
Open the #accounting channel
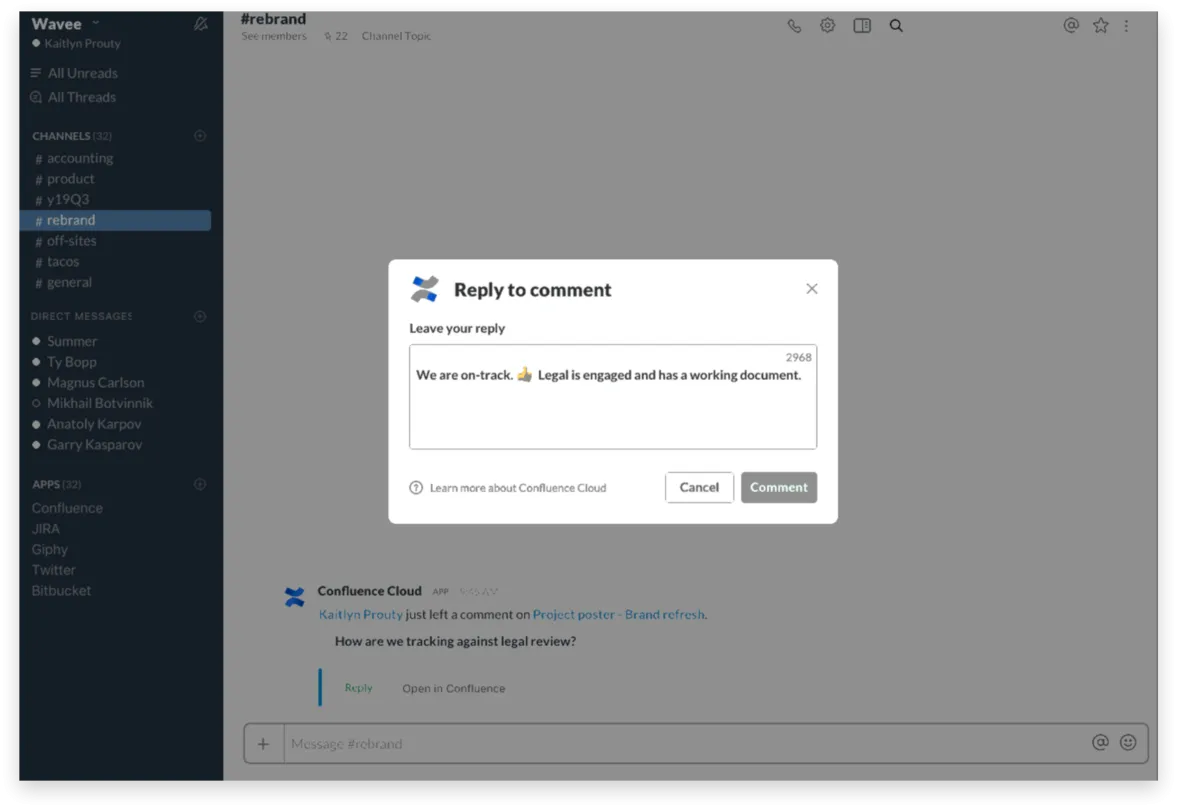click(x=79, y=158)
